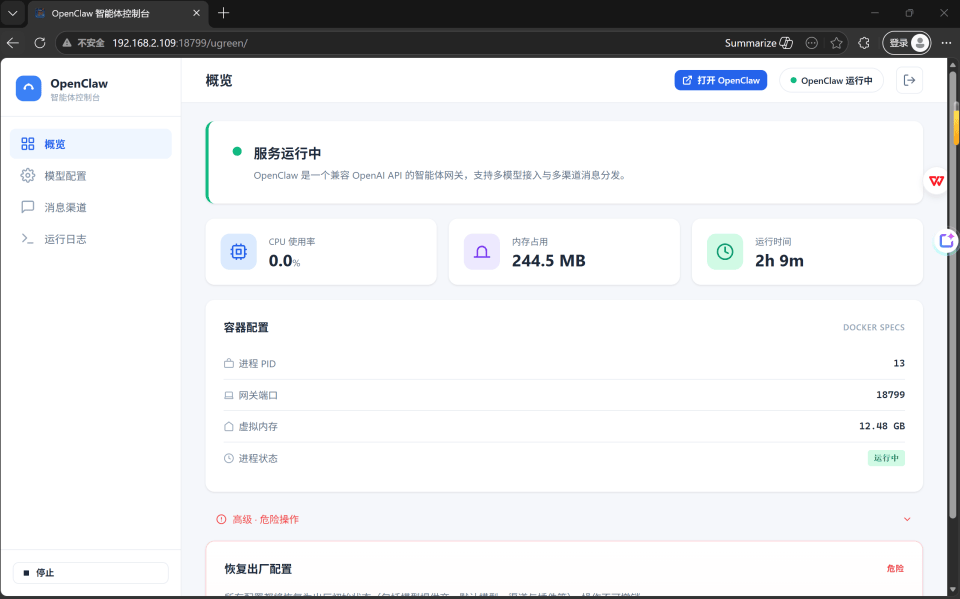Open browser settings three-dots menu
This screenshot has height=599, width=960.
click(947, 43)
